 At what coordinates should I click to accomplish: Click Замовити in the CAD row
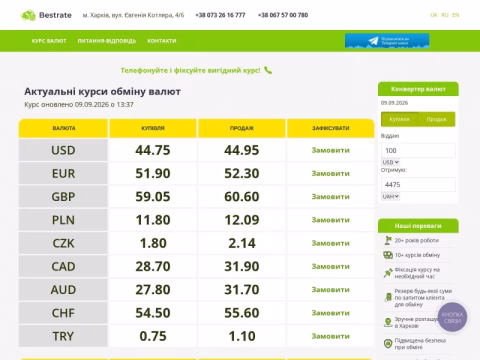coord(331,267)
